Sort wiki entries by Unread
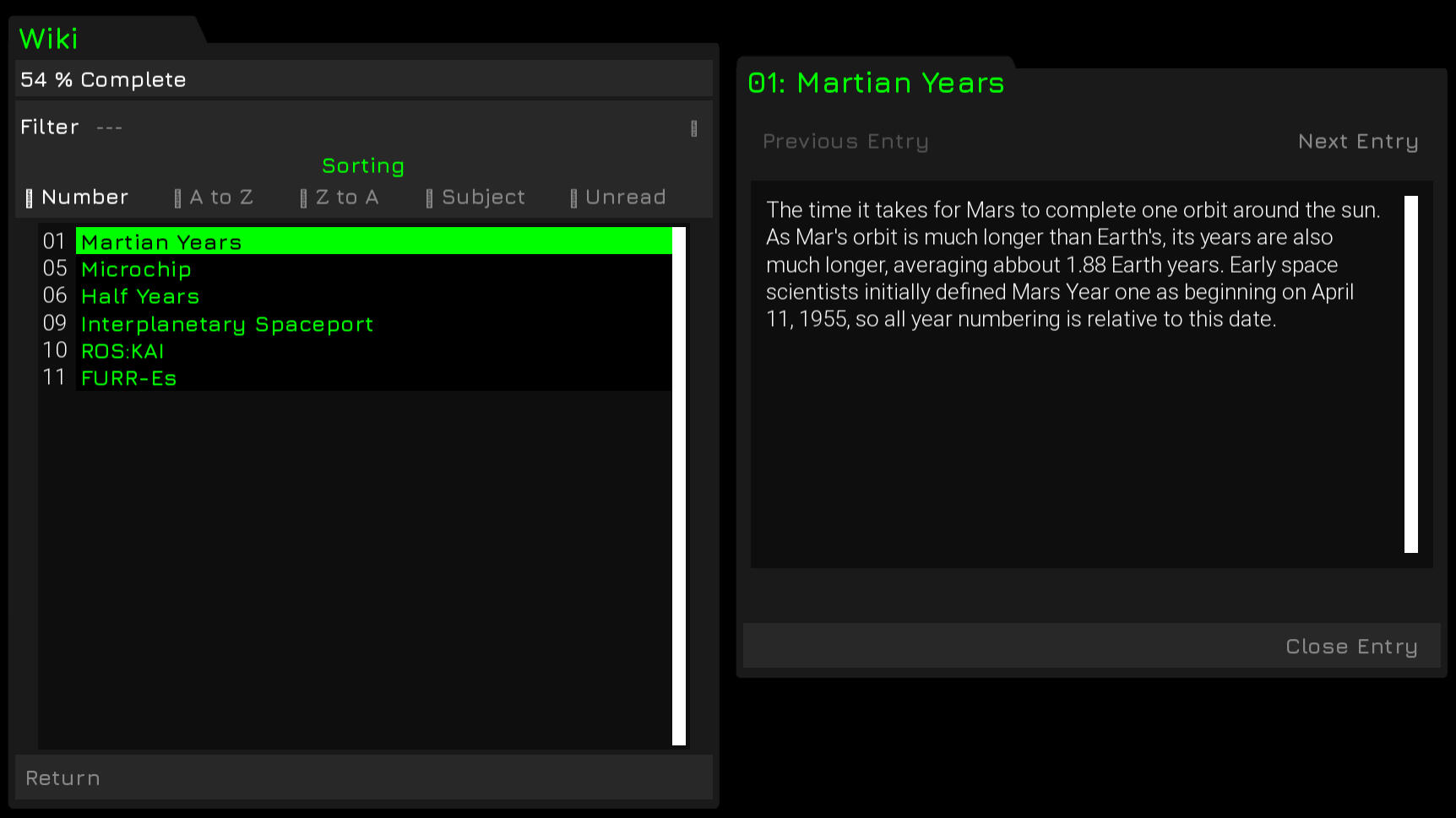1456x818 pixels. point(618,198)
